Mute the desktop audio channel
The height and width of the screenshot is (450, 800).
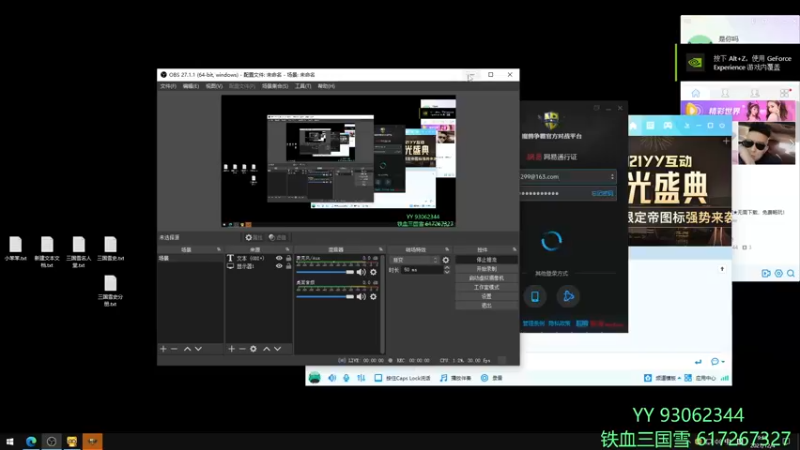[361, 296]
